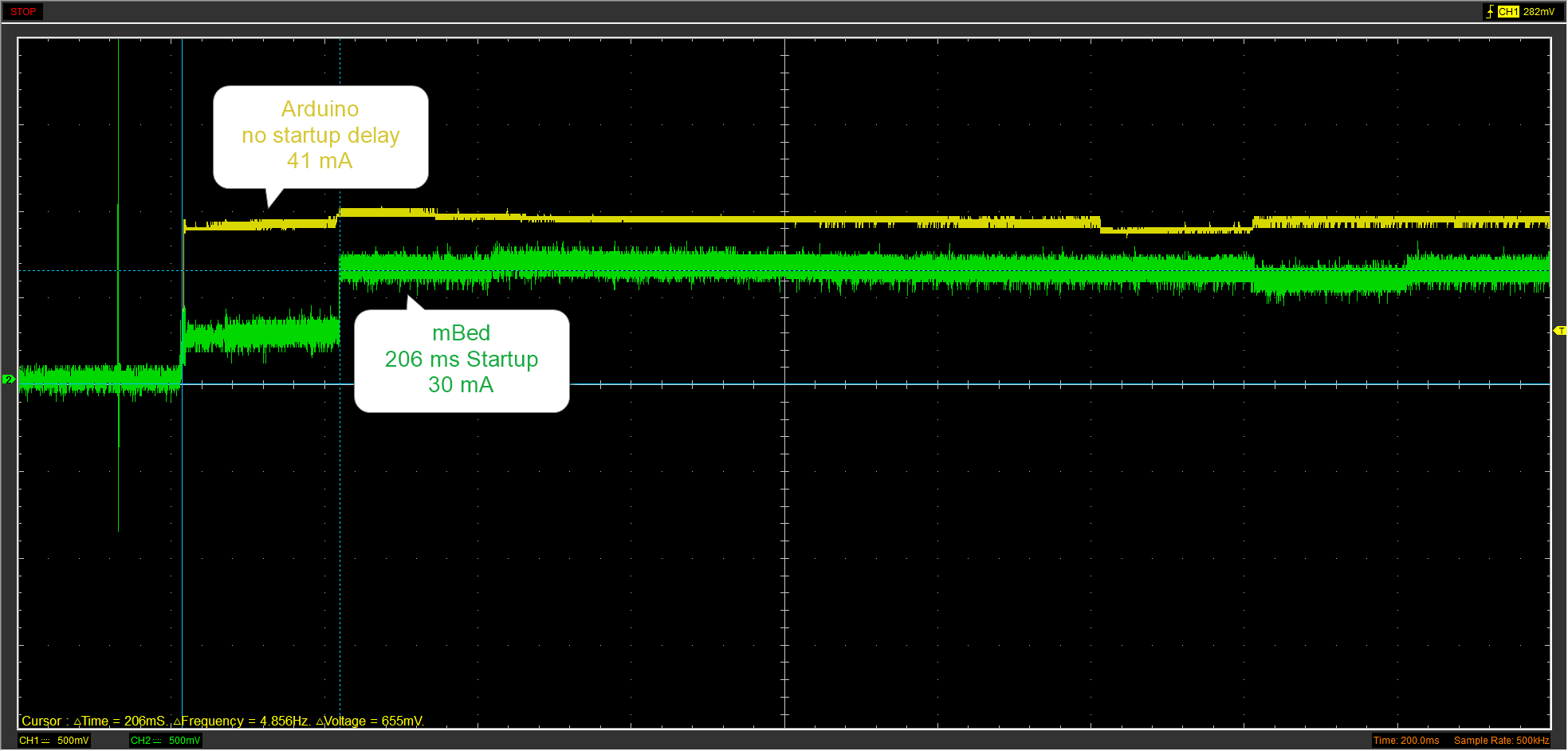Click the CH2 500mV scale label
1568x751 pixels.
(x=166, y=741)
